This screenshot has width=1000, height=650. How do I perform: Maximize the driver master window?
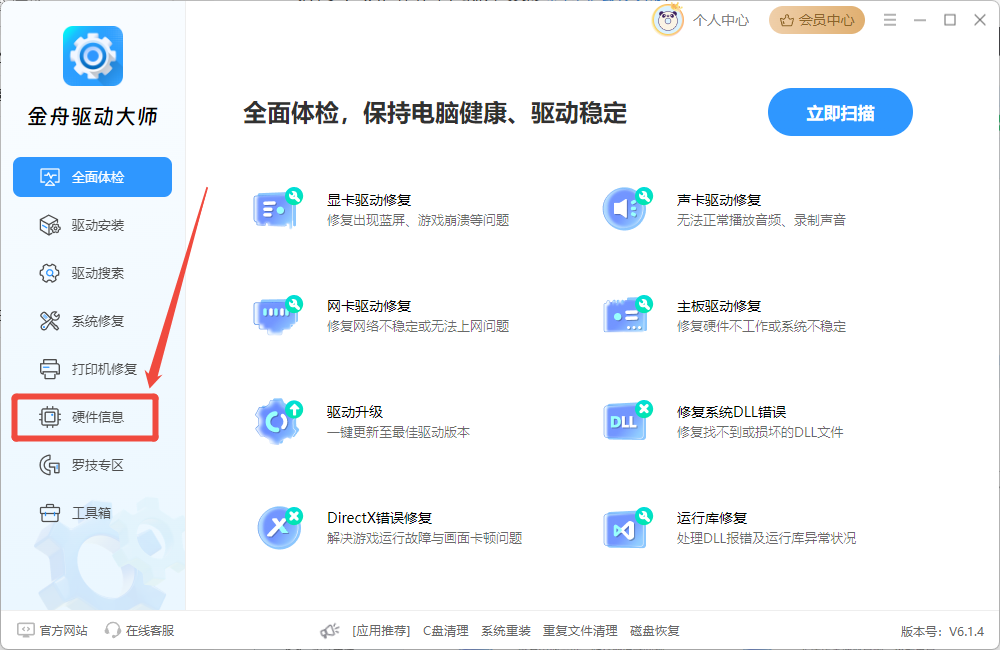pyautogui.click(x=950, y=20)
